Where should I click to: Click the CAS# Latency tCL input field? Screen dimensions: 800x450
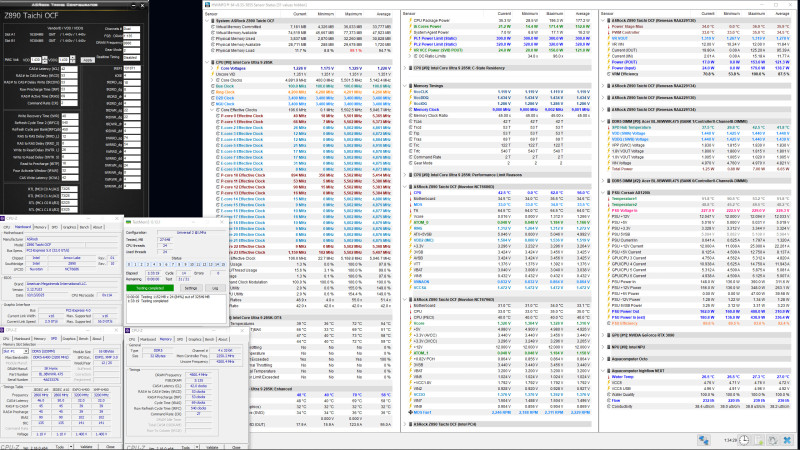(x=69, y=69)
